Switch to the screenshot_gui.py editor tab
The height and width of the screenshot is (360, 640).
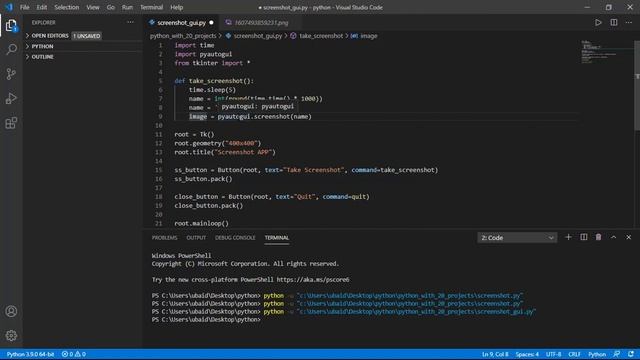tap(181, 22)
